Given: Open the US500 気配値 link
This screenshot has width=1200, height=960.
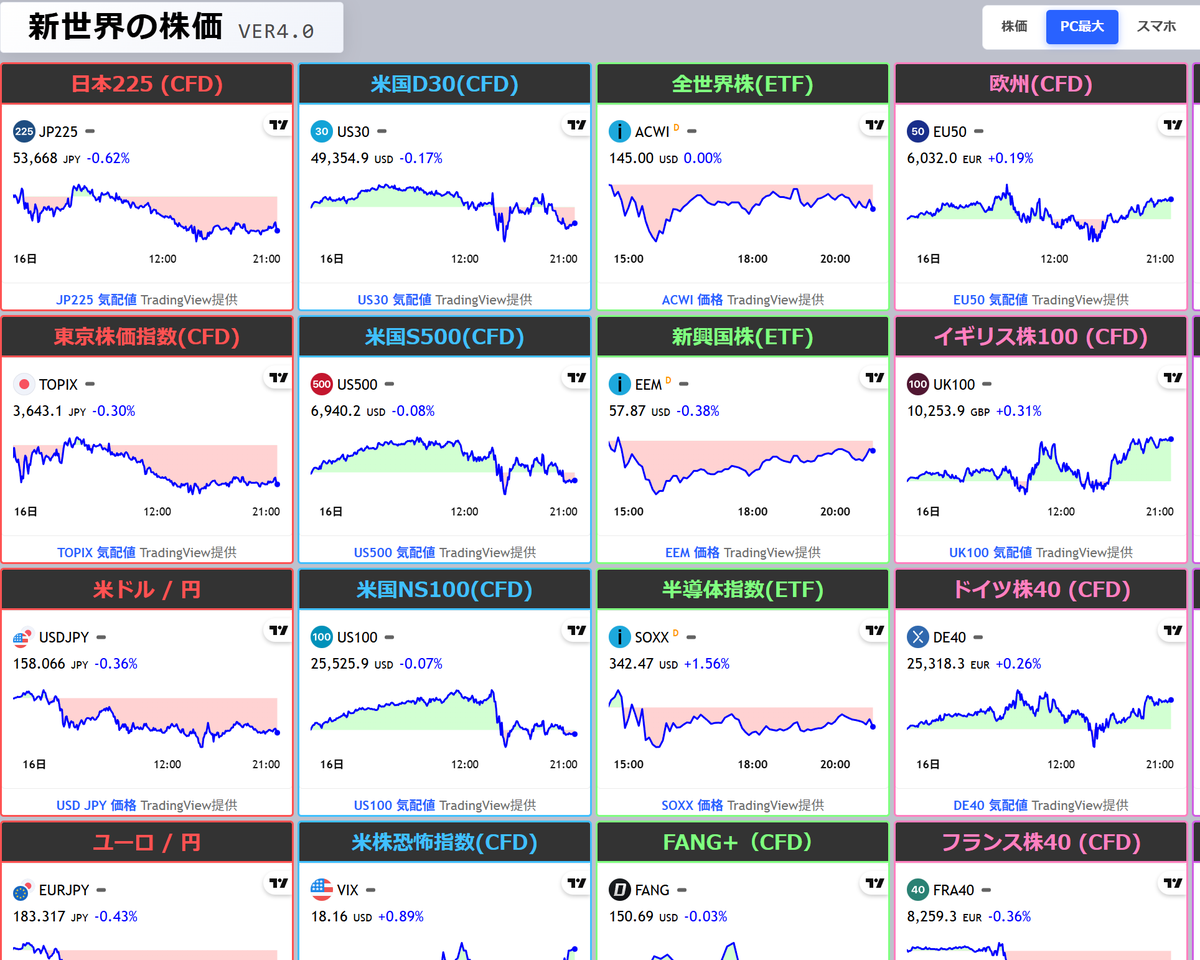Looking at the screenshot, I should 394,552.
